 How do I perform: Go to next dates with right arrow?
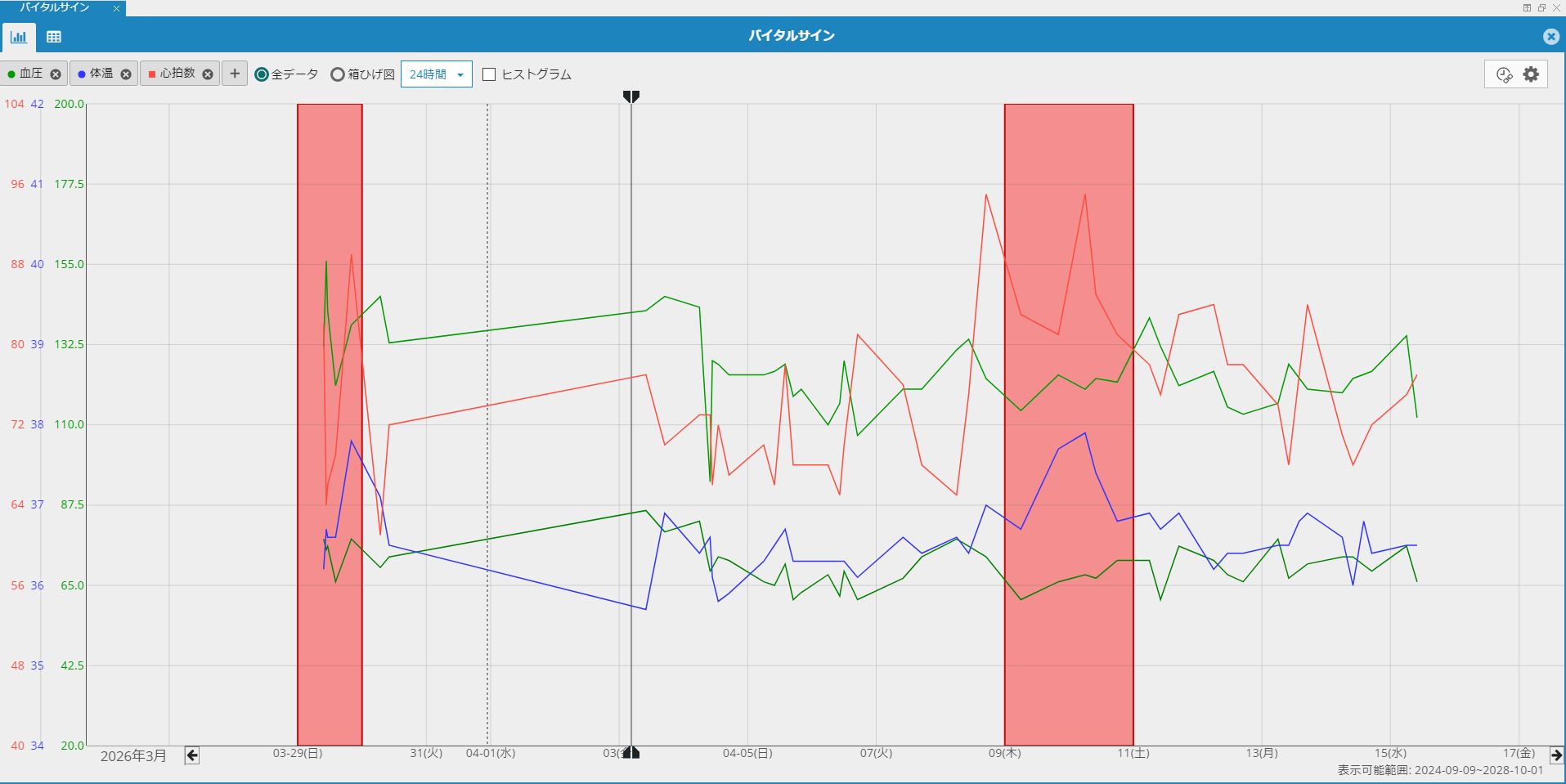(x=1557, y=755)
